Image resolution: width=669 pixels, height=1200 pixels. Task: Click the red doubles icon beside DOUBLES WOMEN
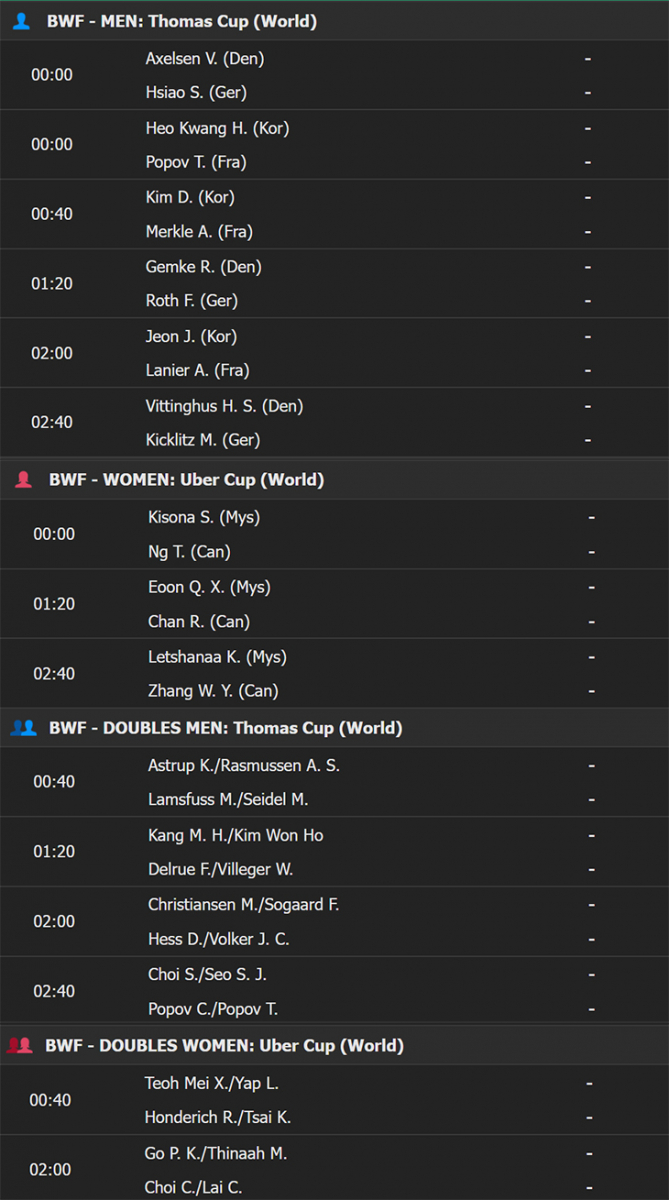pos(20,1046)
